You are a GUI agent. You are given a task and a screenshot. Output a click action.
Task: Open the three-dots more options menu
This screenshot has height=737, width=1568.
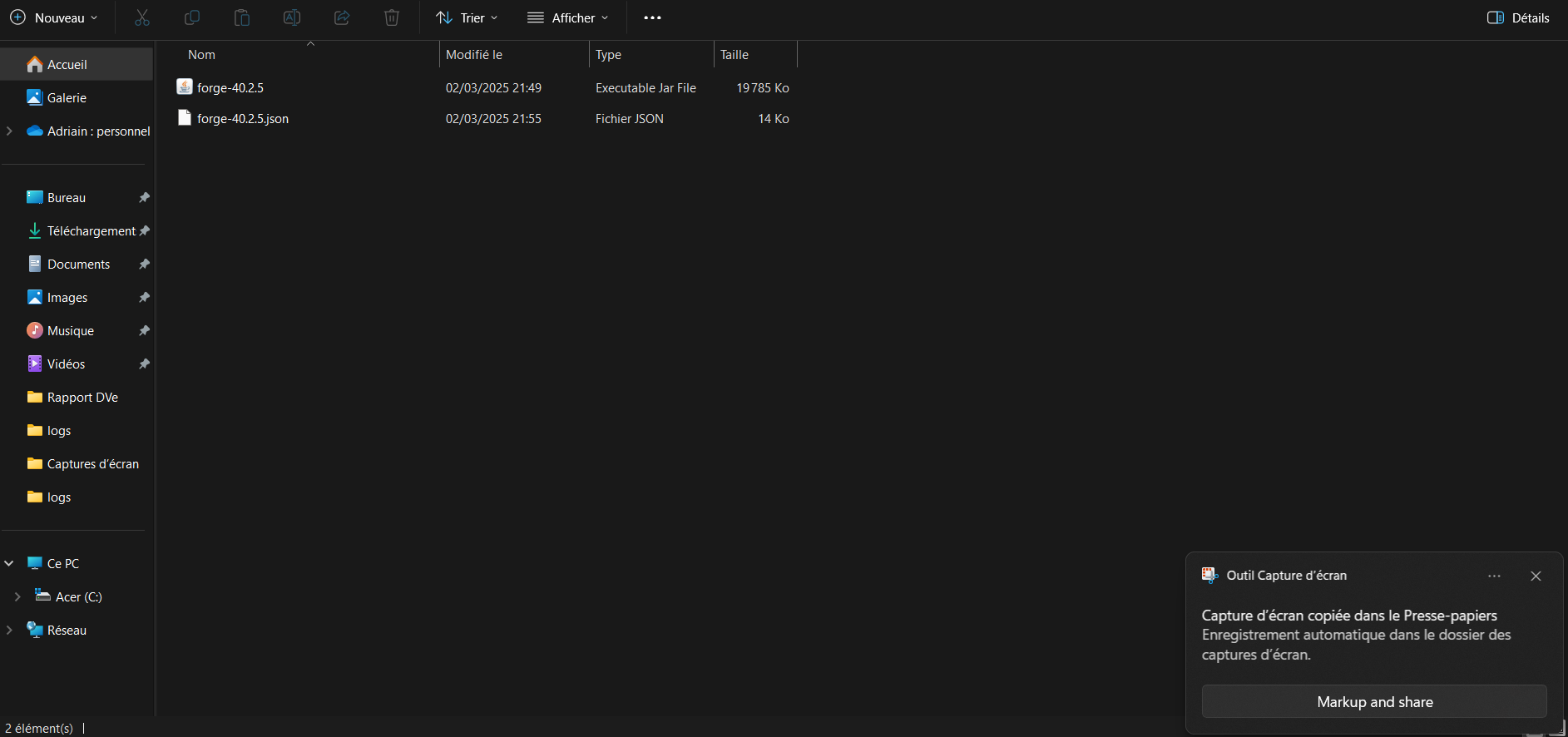[652, 17]
